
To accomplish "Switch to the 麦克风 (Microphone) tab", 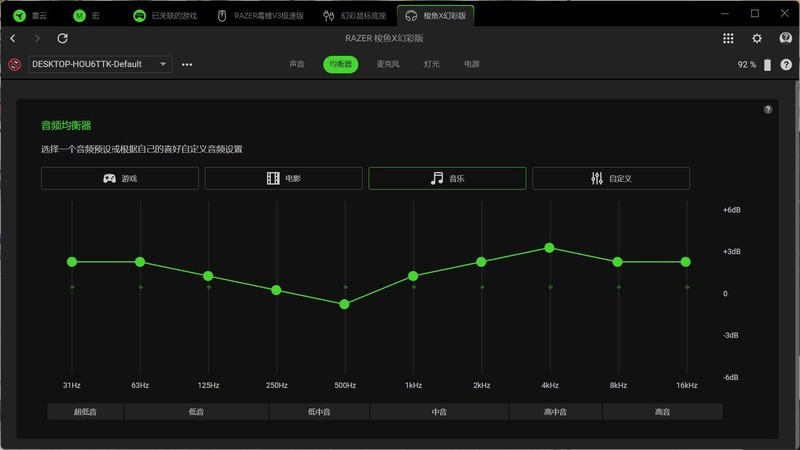I will [388, 64].
